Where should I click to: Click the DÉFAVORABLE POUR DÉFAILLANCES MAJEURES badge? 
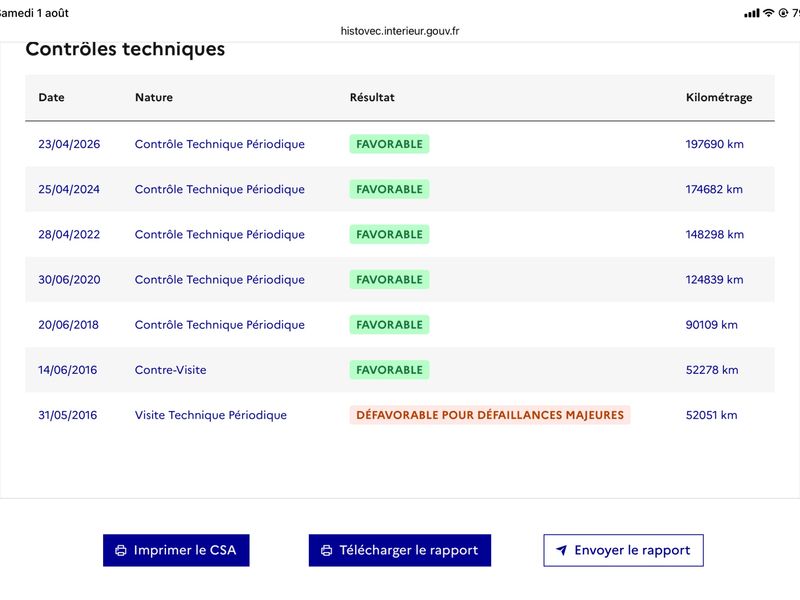click(x=490, y=415)
